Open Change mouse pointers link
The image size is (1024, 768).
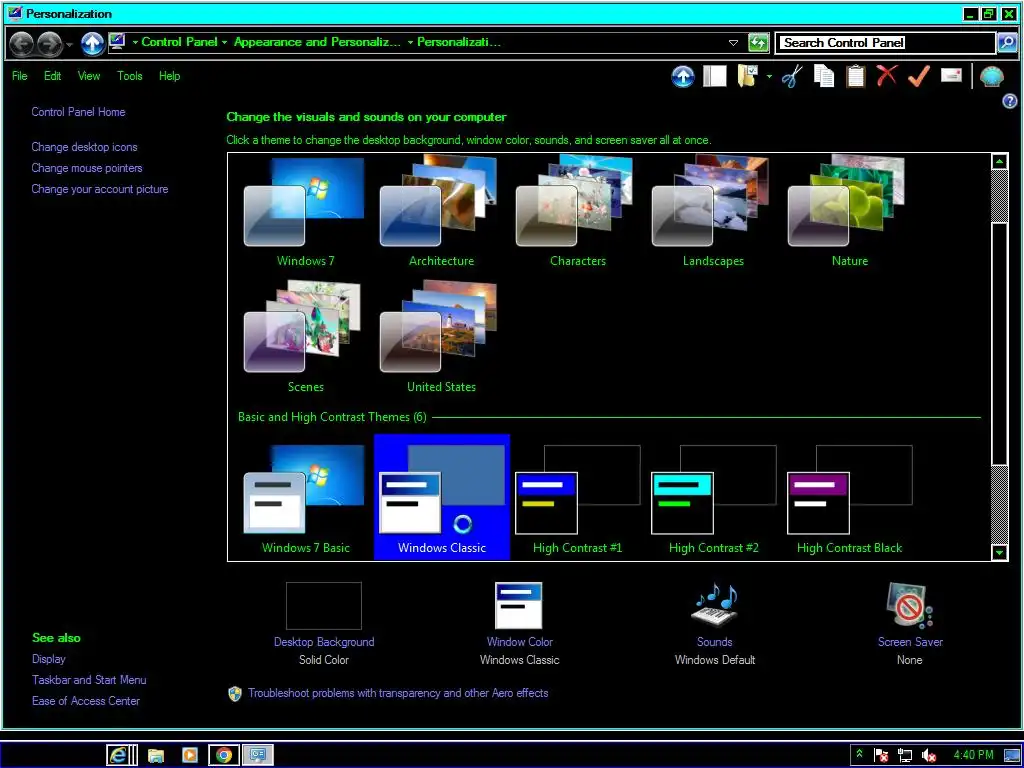(x=87, y=168)
